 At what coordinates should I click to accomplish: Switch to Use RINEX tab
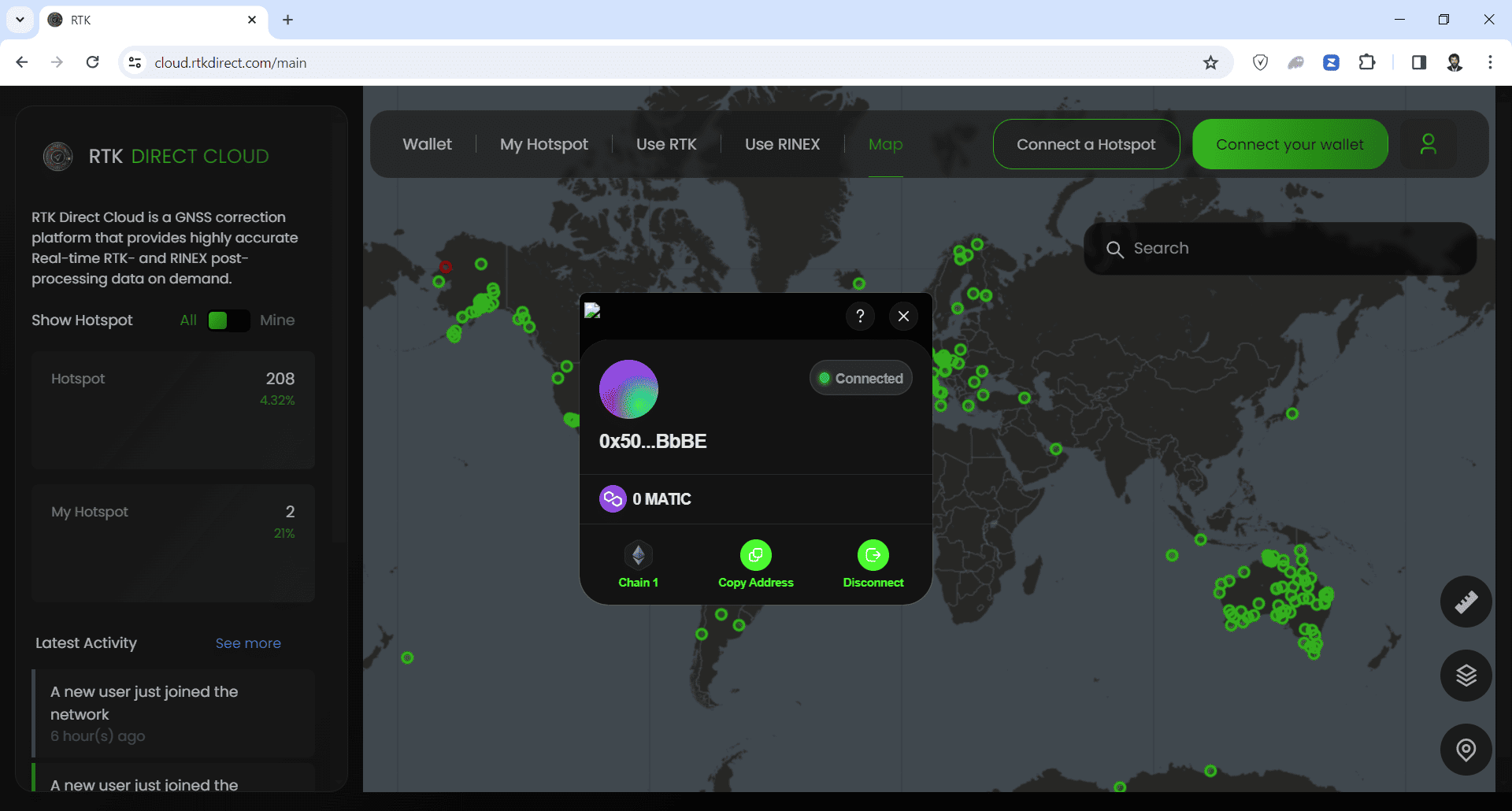782,144
